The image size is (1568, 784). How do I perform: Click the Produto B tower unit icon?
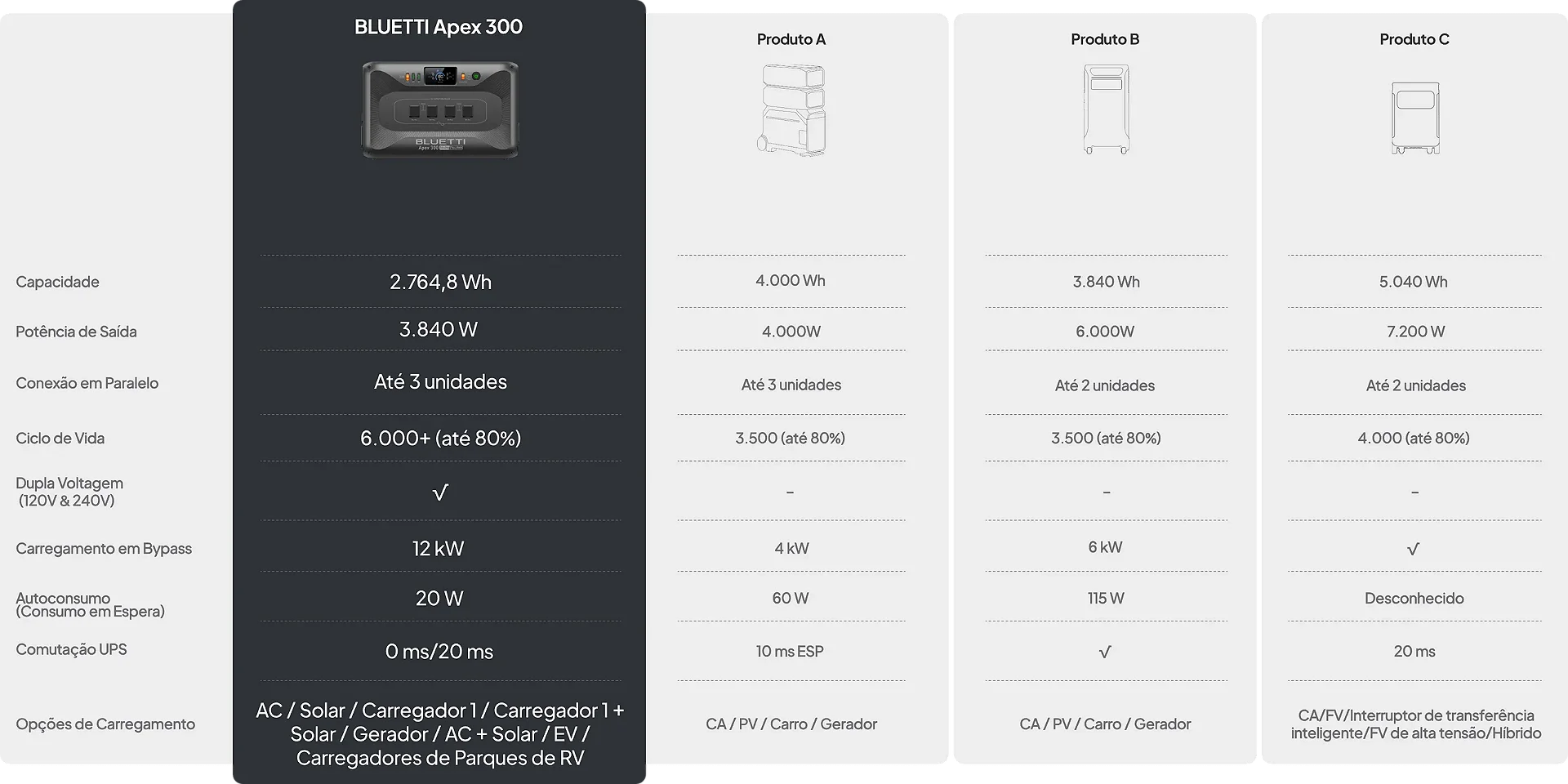(1106, 110)
